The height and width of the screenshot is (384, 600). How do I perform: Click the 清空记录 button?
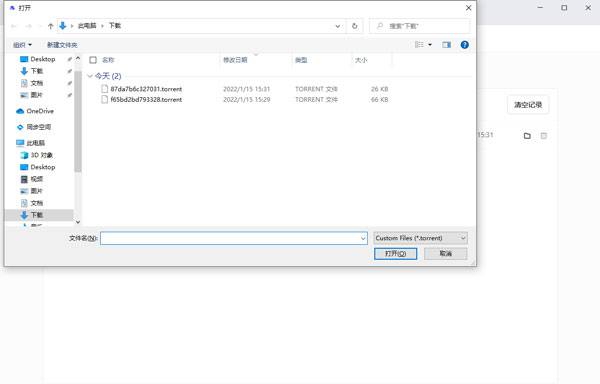[528, 105]
